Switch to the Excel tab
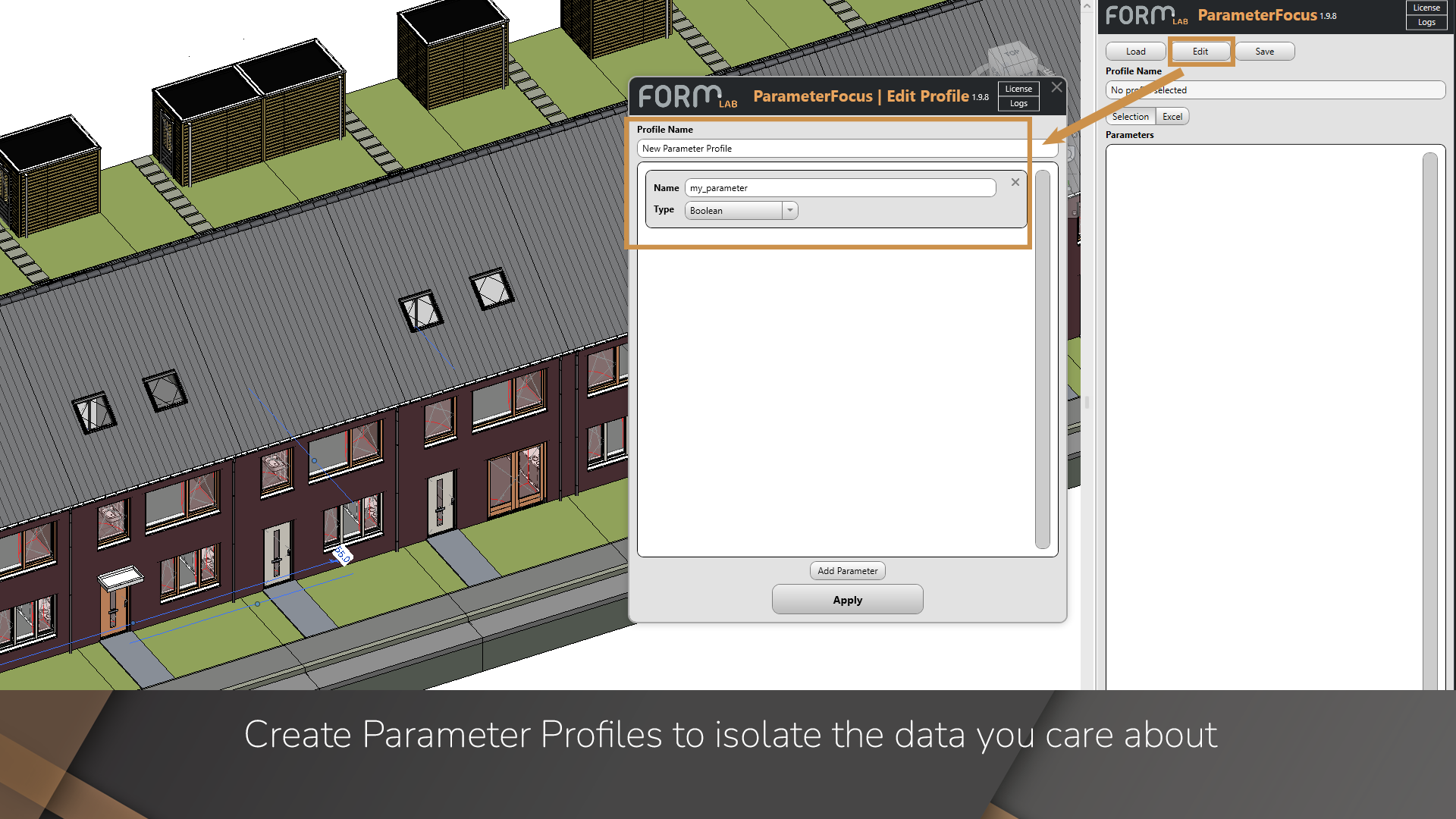 [1172, 116]
